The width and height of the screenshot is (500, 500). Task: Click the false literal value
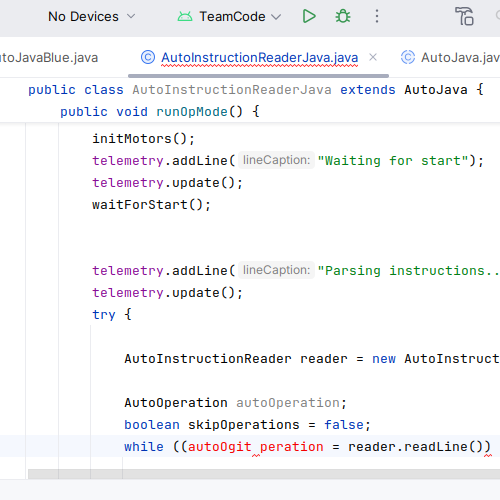coord(344,425)
